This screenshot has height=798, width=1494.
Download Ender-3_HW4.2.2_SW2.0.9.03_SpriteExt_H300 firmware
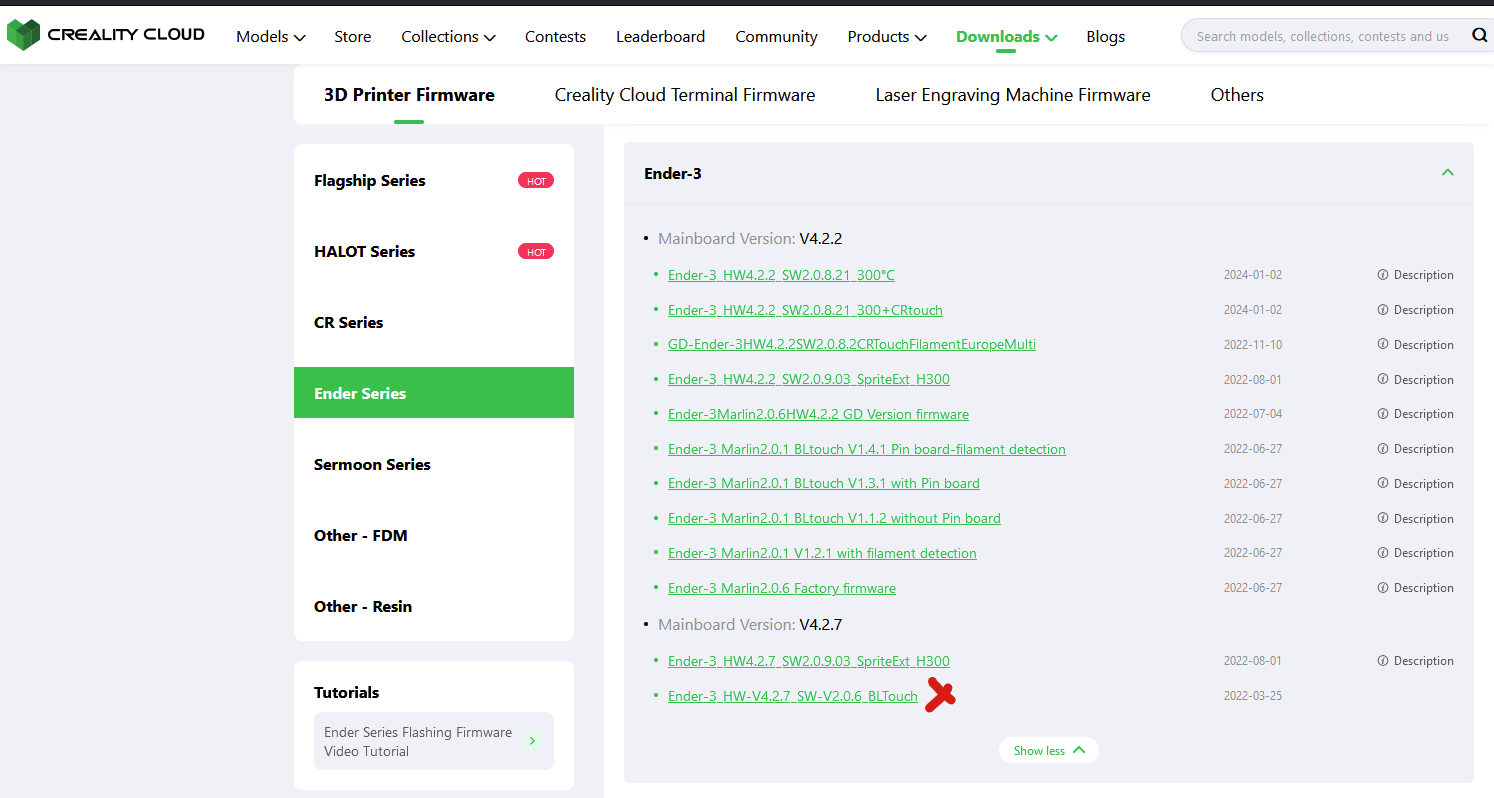pos(809,379)
